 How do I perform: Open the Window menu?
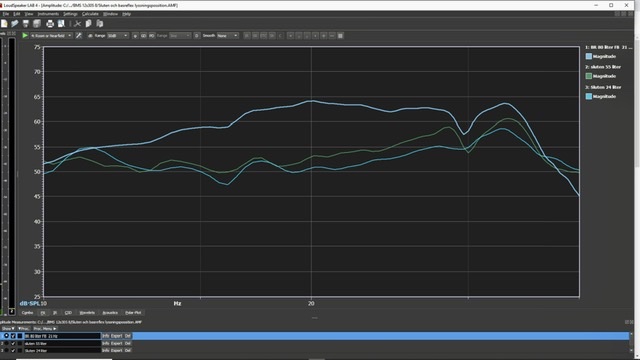(x=111, y=14)
